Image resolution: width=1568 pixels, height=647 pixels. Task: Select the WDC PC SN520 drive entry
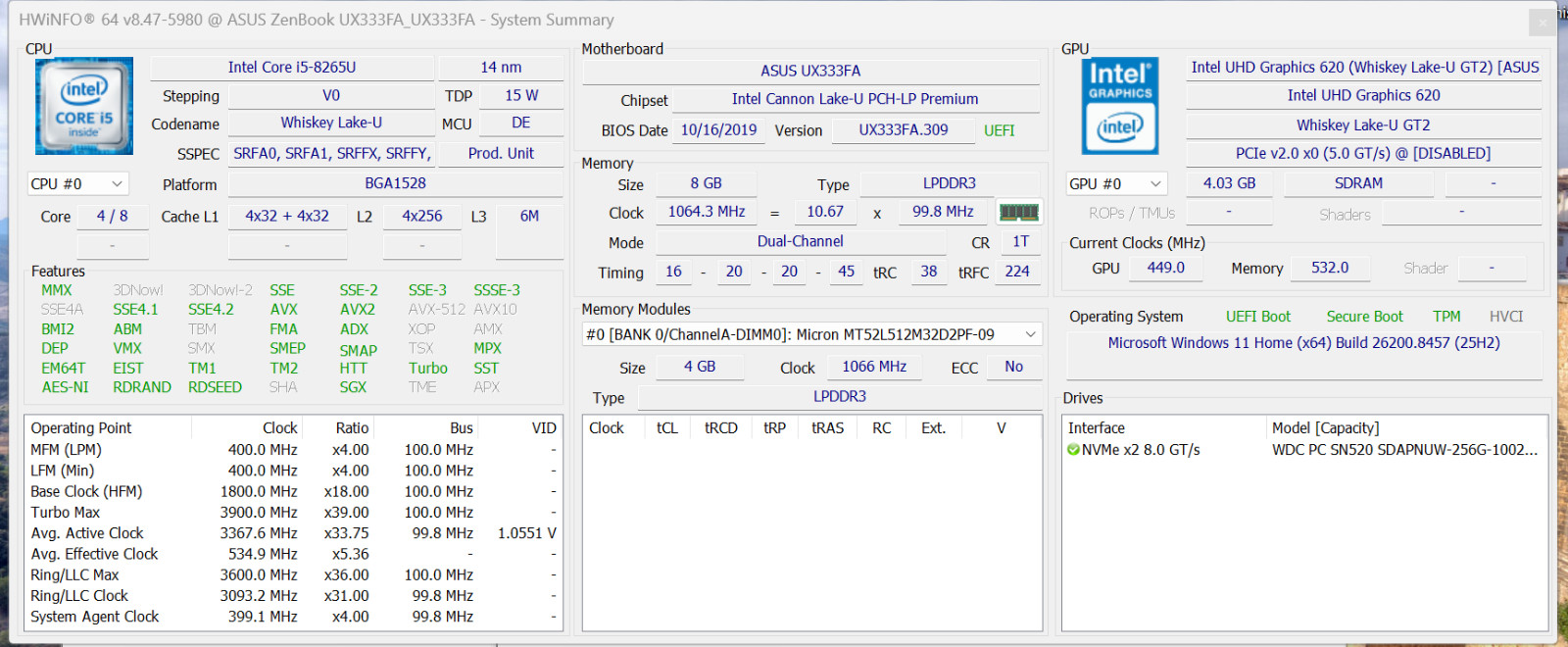[1404, 450]
